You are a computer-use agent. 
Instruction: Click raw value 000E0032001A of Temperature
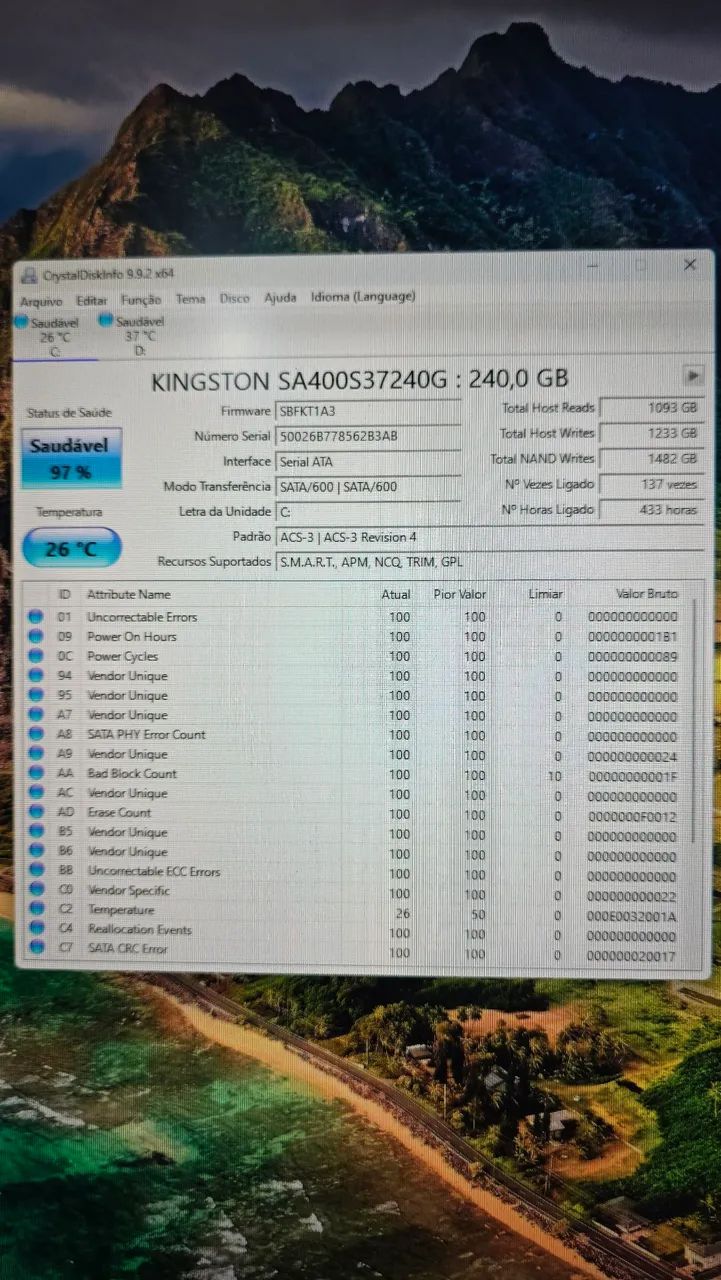pyautogui.click(x=632, y=916)
